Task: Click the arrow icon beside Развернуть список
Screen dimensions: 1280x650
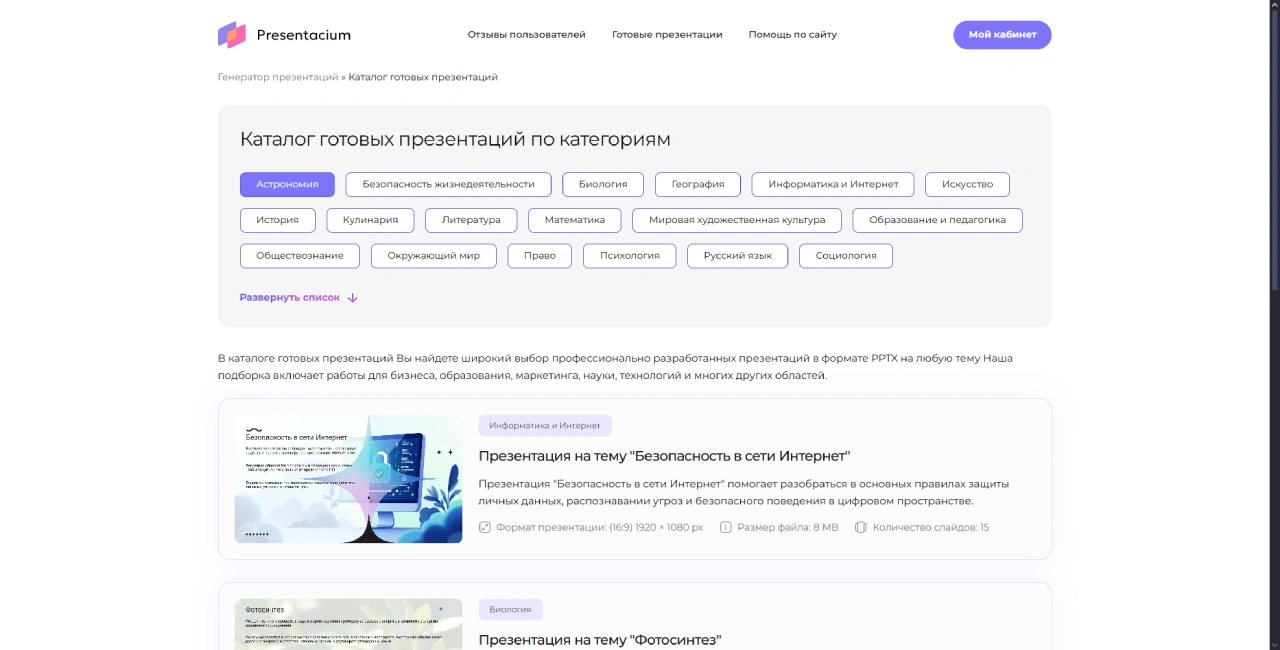Action: [352, 297]
